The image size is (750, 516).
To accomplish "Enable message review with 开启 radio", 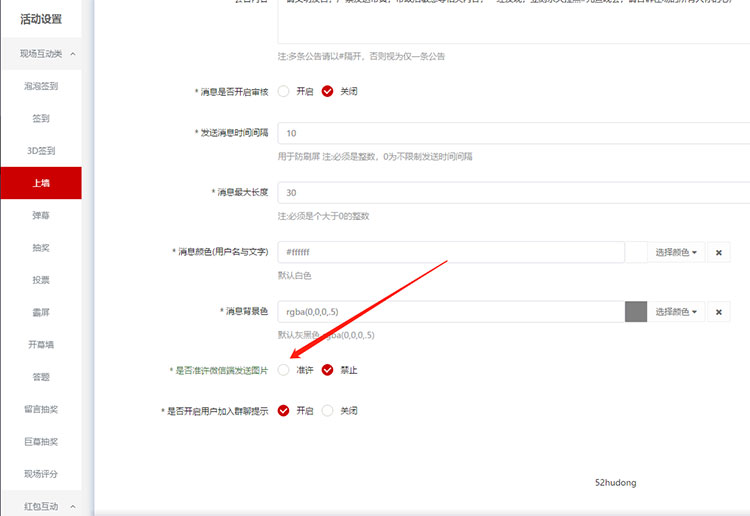I will pyautogui.click(x=284, y=91).
